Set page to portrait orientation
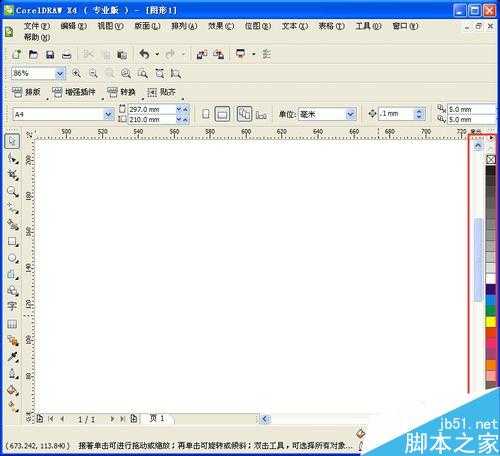Image resolution: width=500 pixels, height=456 pixels. point(206,114)
